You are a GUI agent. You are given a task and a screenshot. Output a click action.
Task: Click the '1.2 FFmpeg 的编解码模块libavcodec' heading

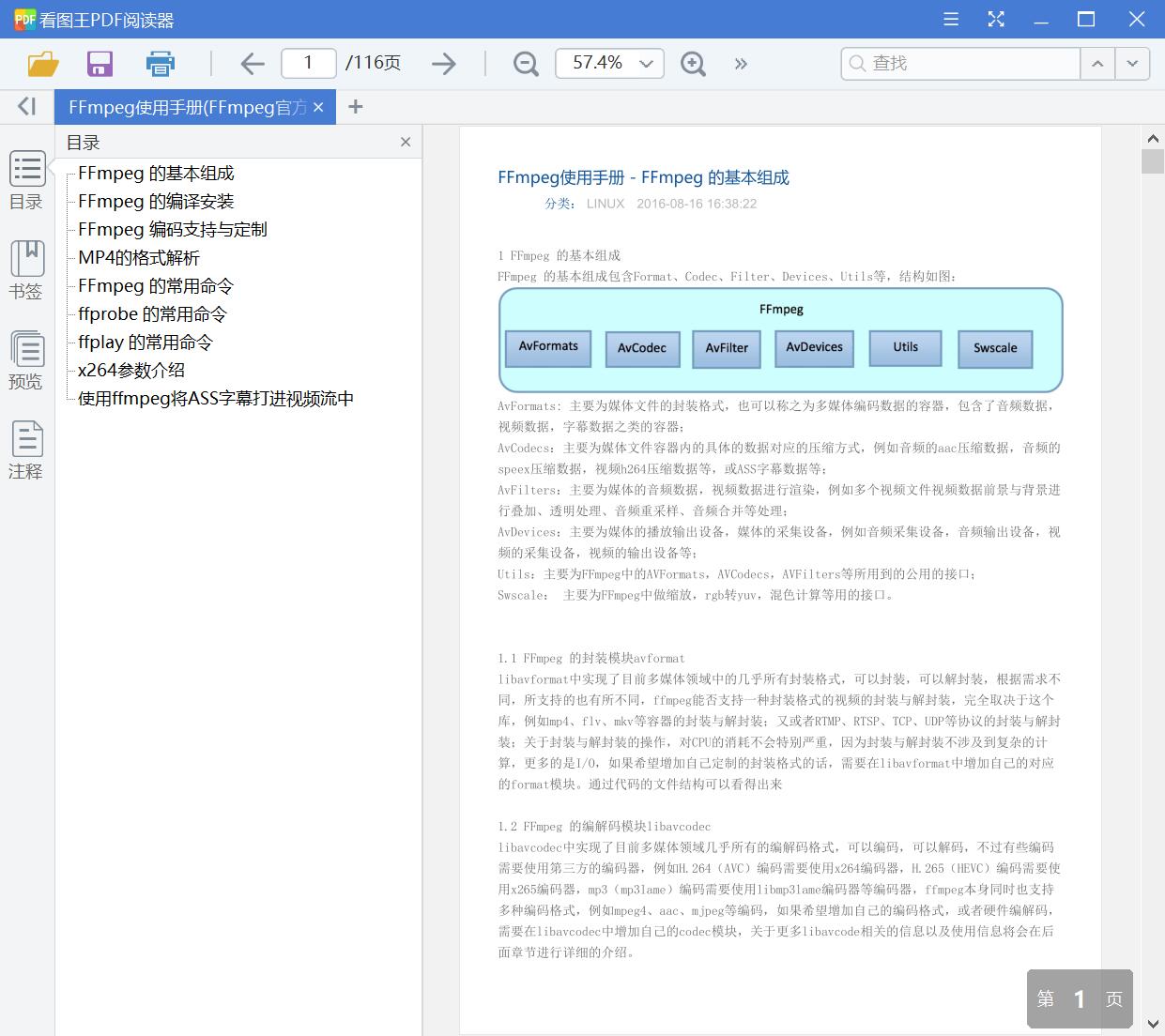point(605,827)
